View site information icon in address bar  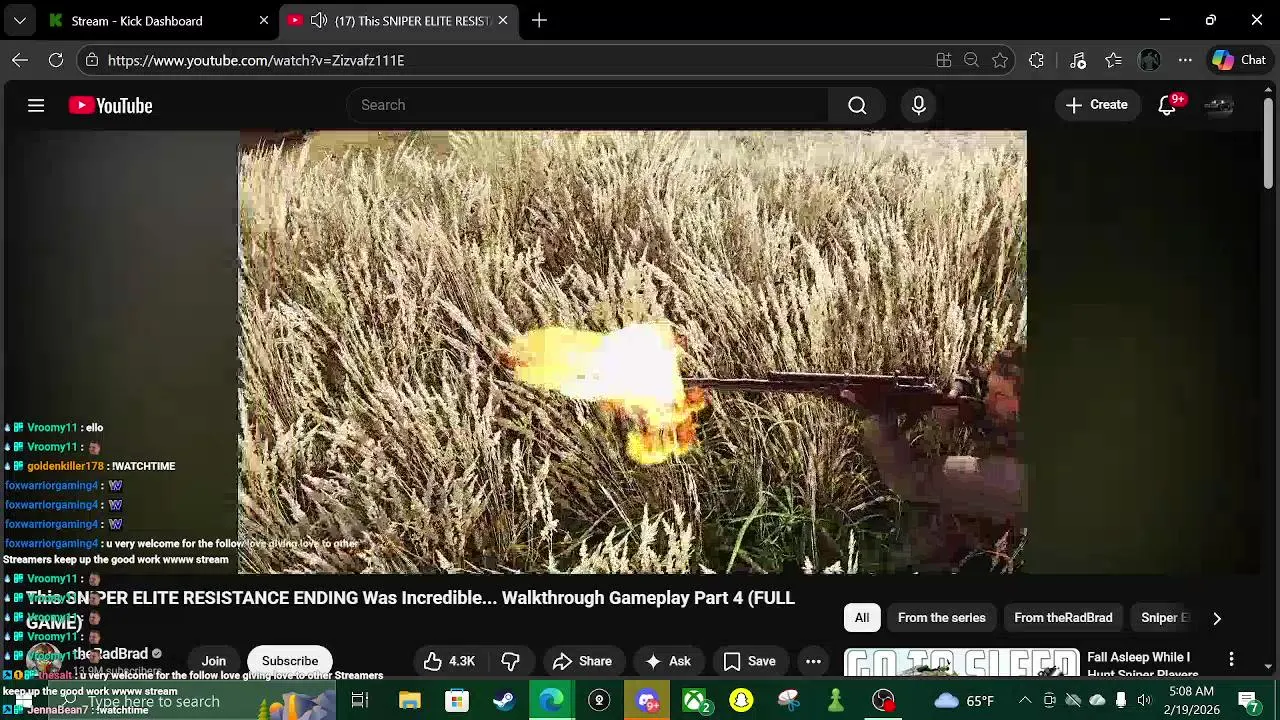[x=92, y=60]
